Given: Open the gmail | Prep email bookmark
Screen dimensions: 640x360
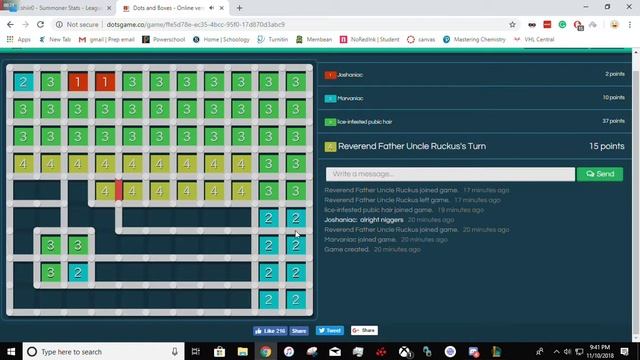Looking at the screenshot, I should [x=107, y=39].
